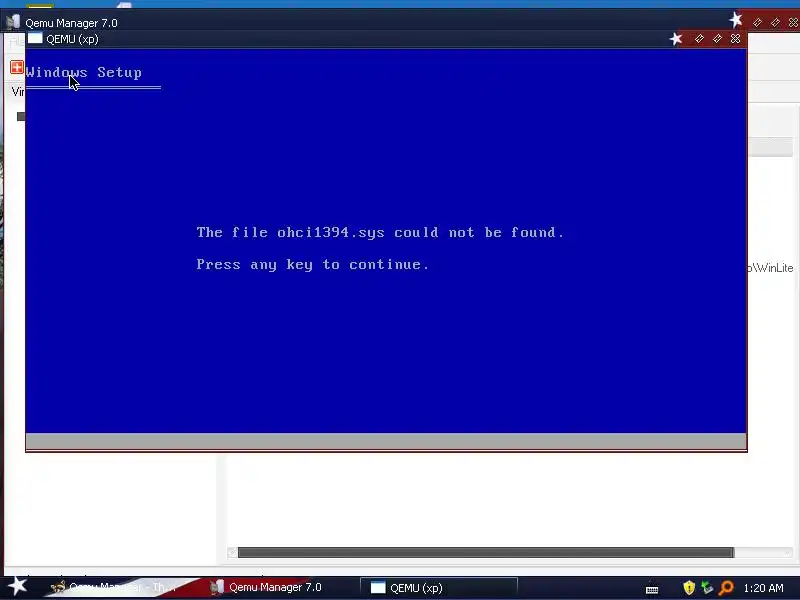Maximize the QEMU (xp) window

click(717, 39)
